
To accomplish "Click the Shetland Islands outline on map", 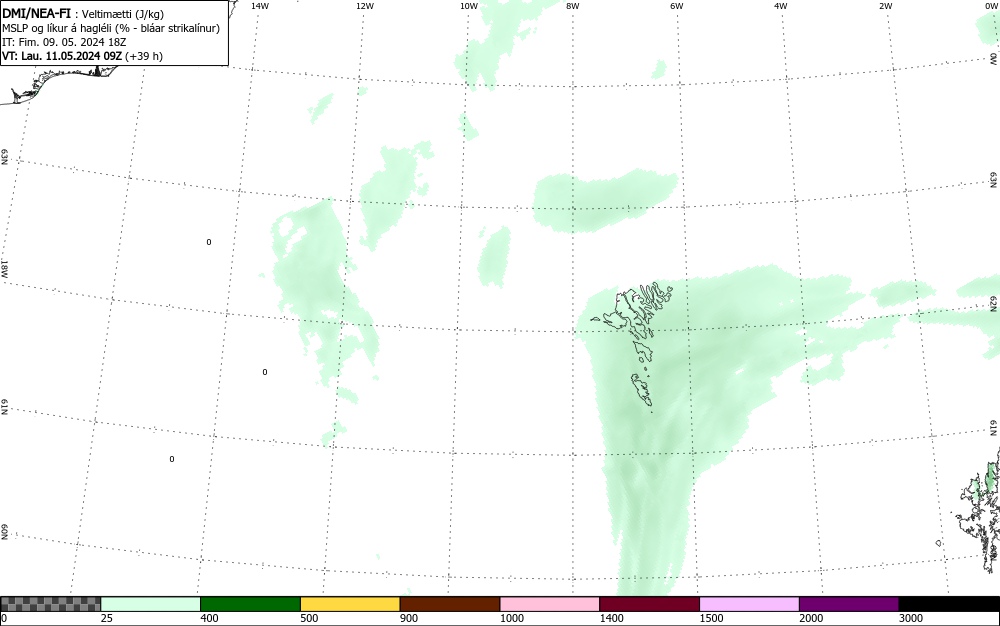I will point(981,510).
